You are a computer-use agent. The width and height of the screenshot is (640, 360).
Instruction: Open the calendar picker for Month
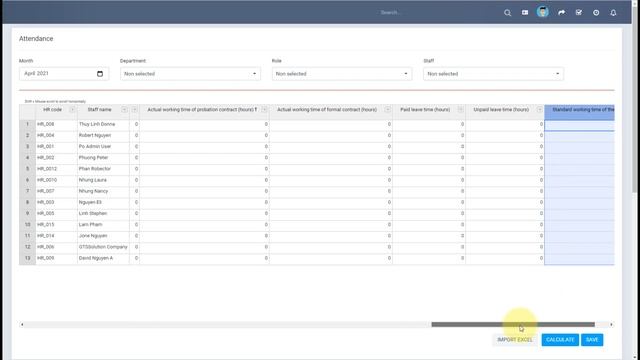(100, 74)
